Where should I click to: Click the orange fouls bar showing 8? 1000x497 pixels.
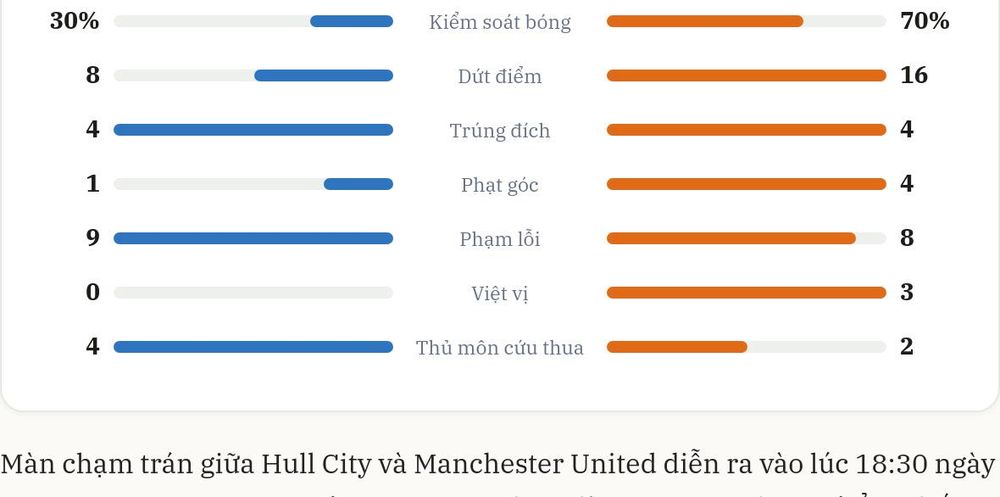(x=731, y=239)
